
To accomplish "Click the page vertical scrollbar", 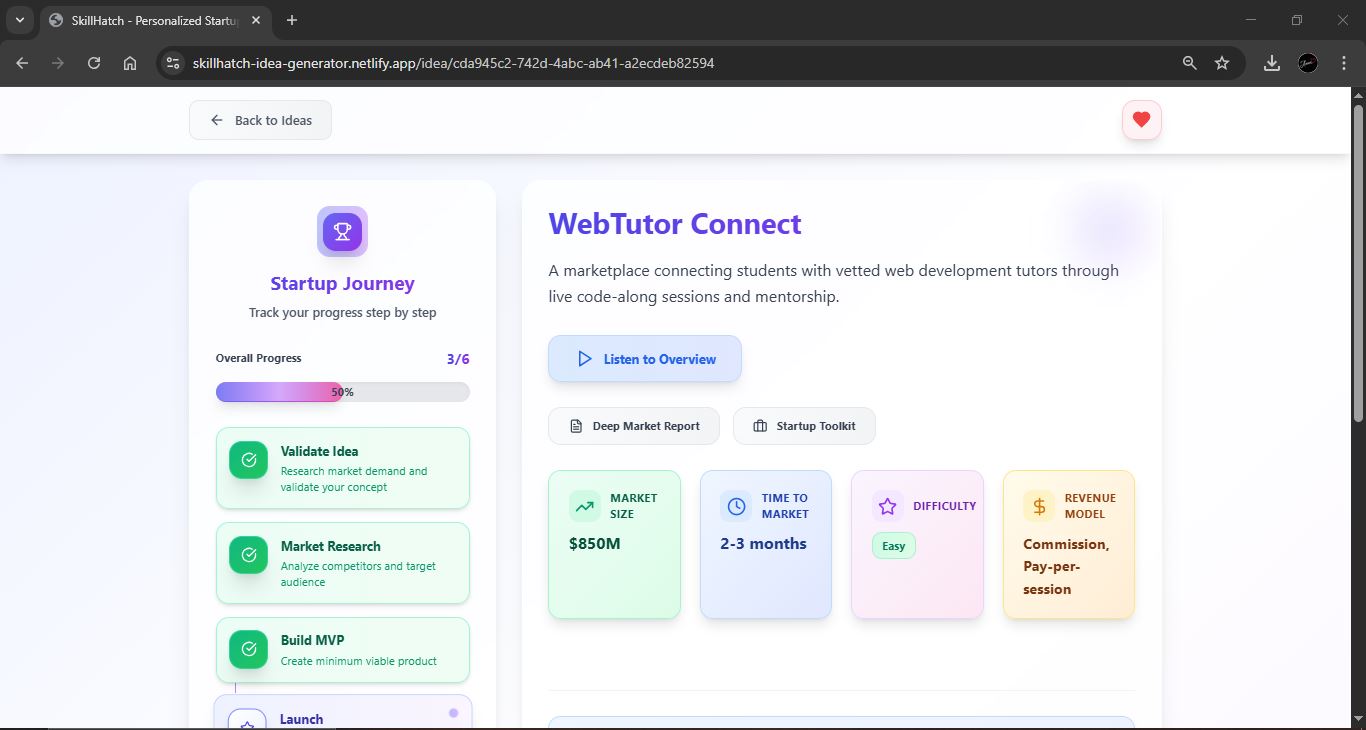I will click(1358, 263).
